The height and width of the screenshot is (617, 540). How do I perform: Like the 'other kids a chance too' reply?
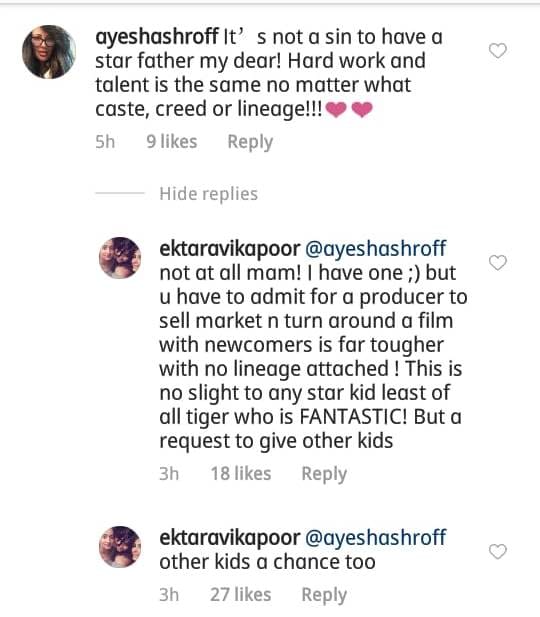point(497,551)
